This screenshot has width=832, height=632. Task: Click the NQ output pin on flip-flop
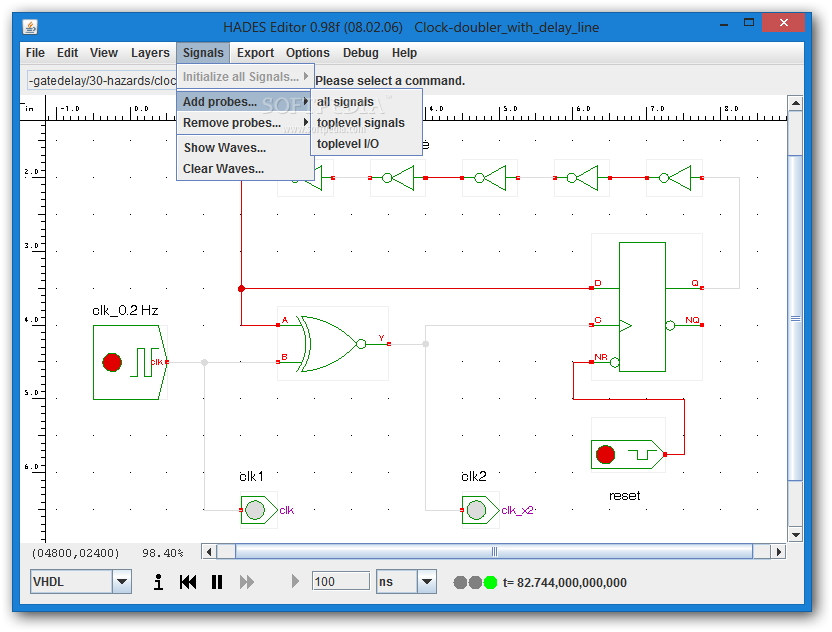click(x=701, y=325)
